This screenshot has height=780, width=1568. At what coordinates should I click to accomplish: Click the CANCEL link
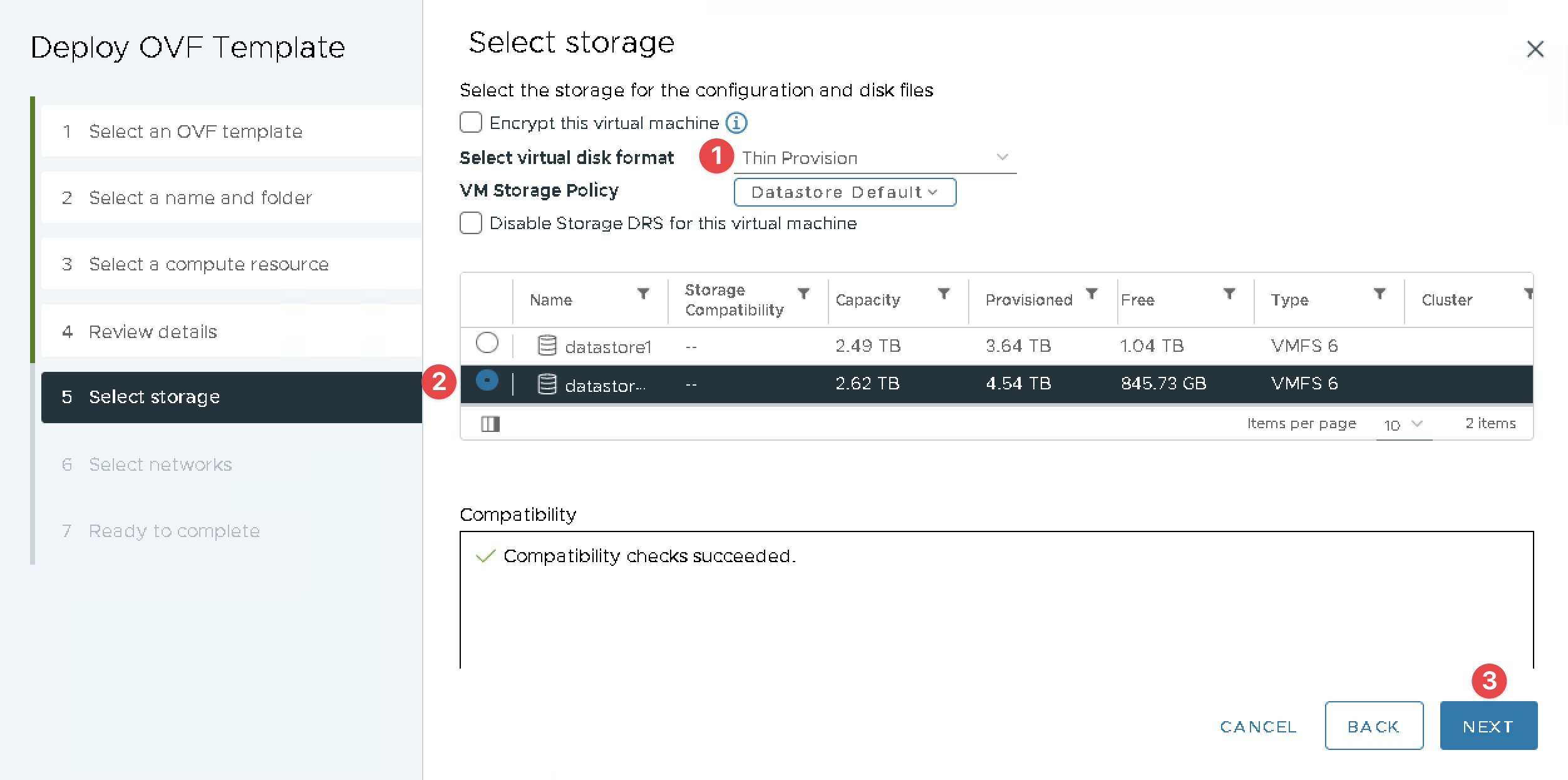(x=1258, y=726)
